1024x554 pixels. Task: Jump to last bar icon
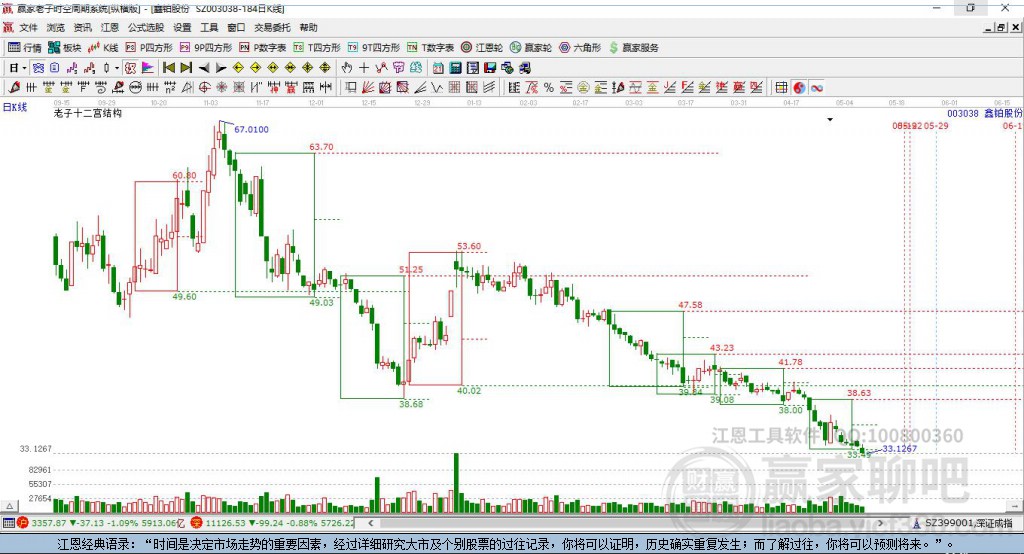point(186,68)
